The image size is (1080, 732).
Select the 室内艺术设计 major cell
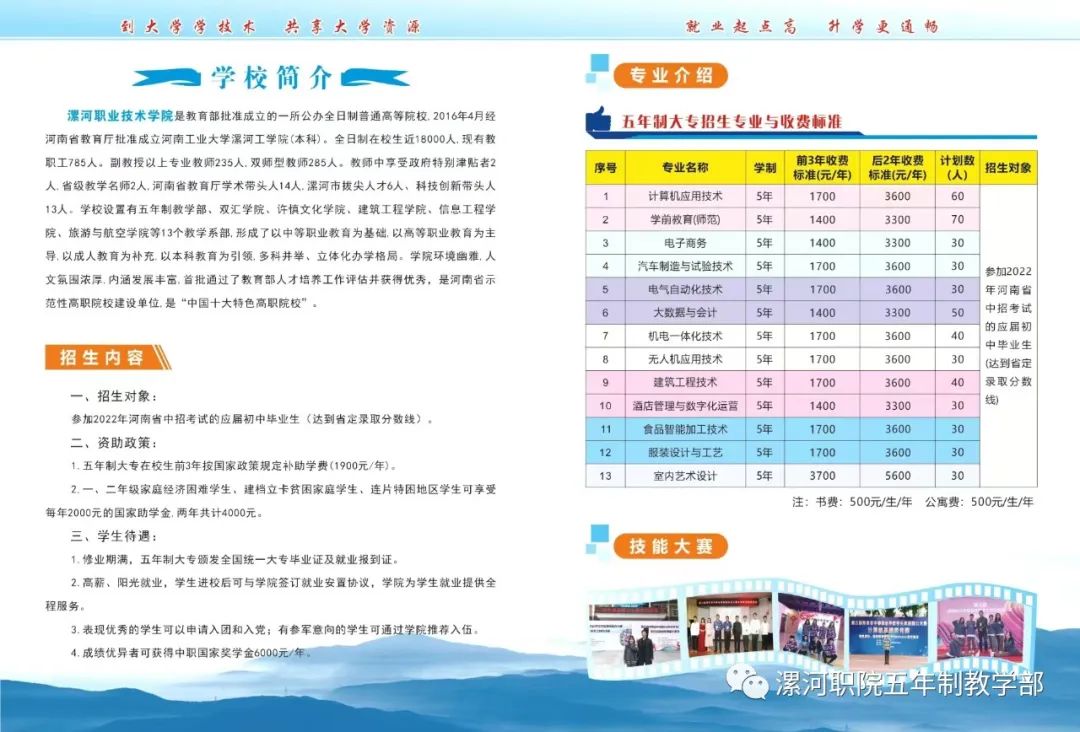(x=685, y=476)
